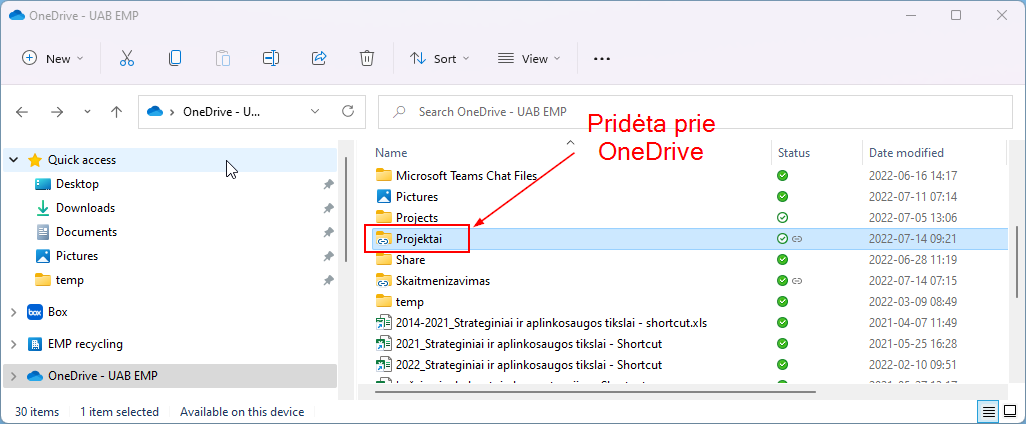The width and height of the screenshot is (1026, 424).
Task: Open the New item menu
Action: click(x=53, y=59)
